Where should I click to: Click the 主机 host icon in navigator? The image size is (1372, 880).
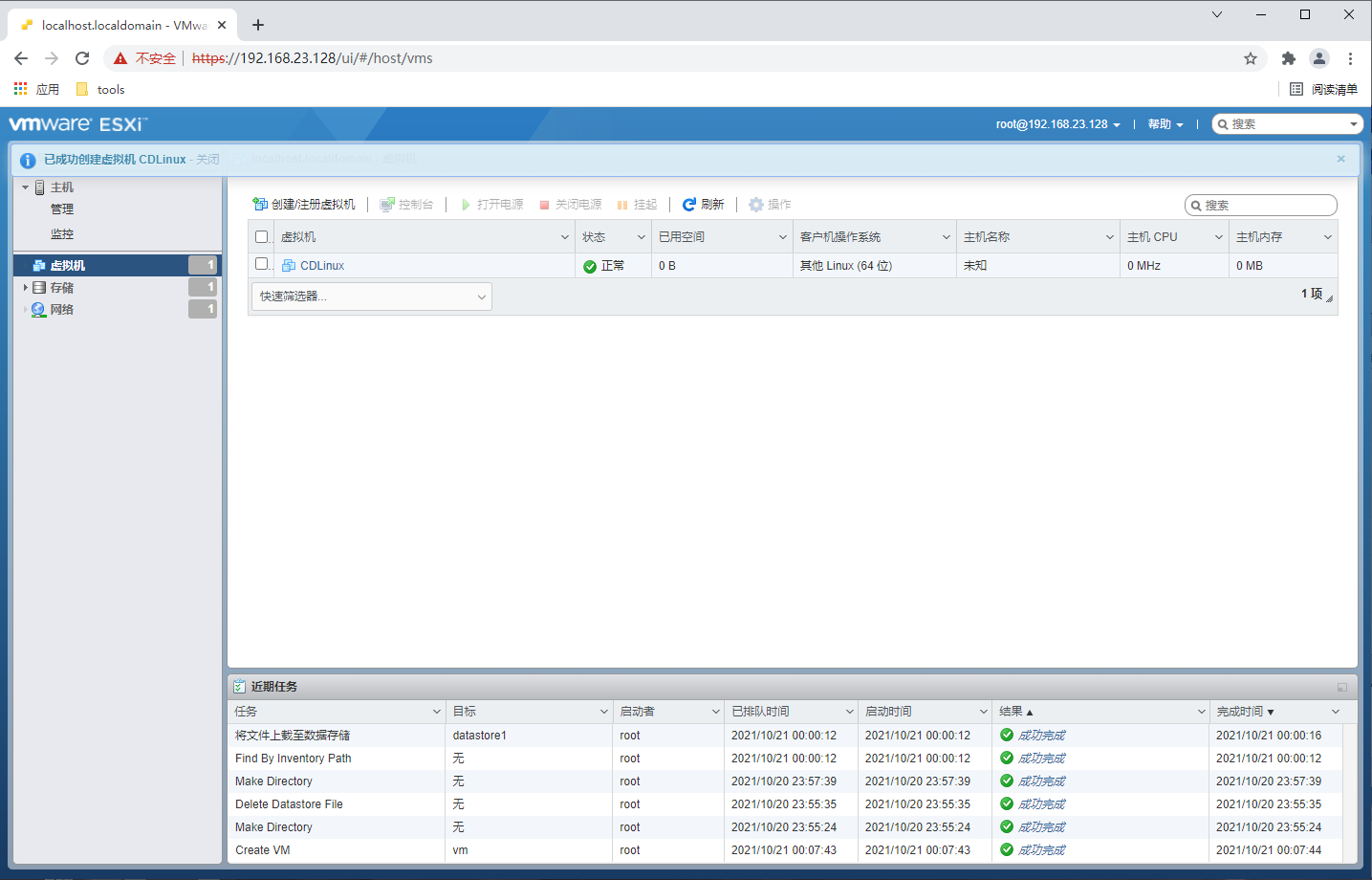tap(39, 187)
